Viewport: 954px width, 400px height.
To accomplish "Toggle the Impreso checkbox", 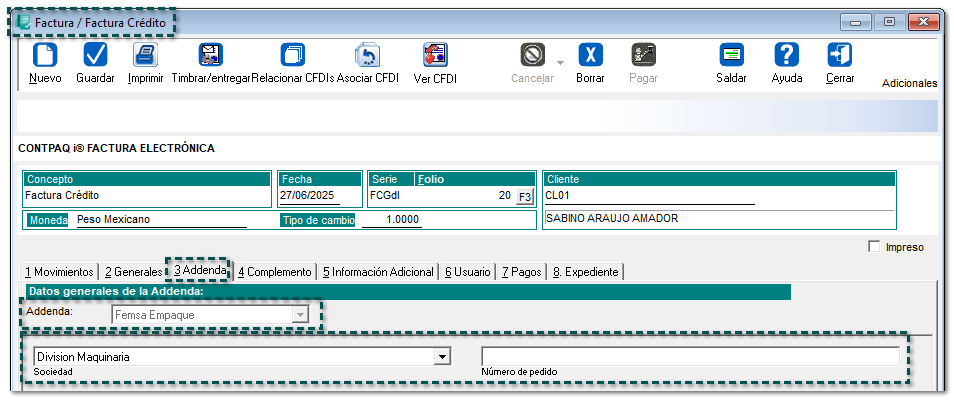I will 875,247.
